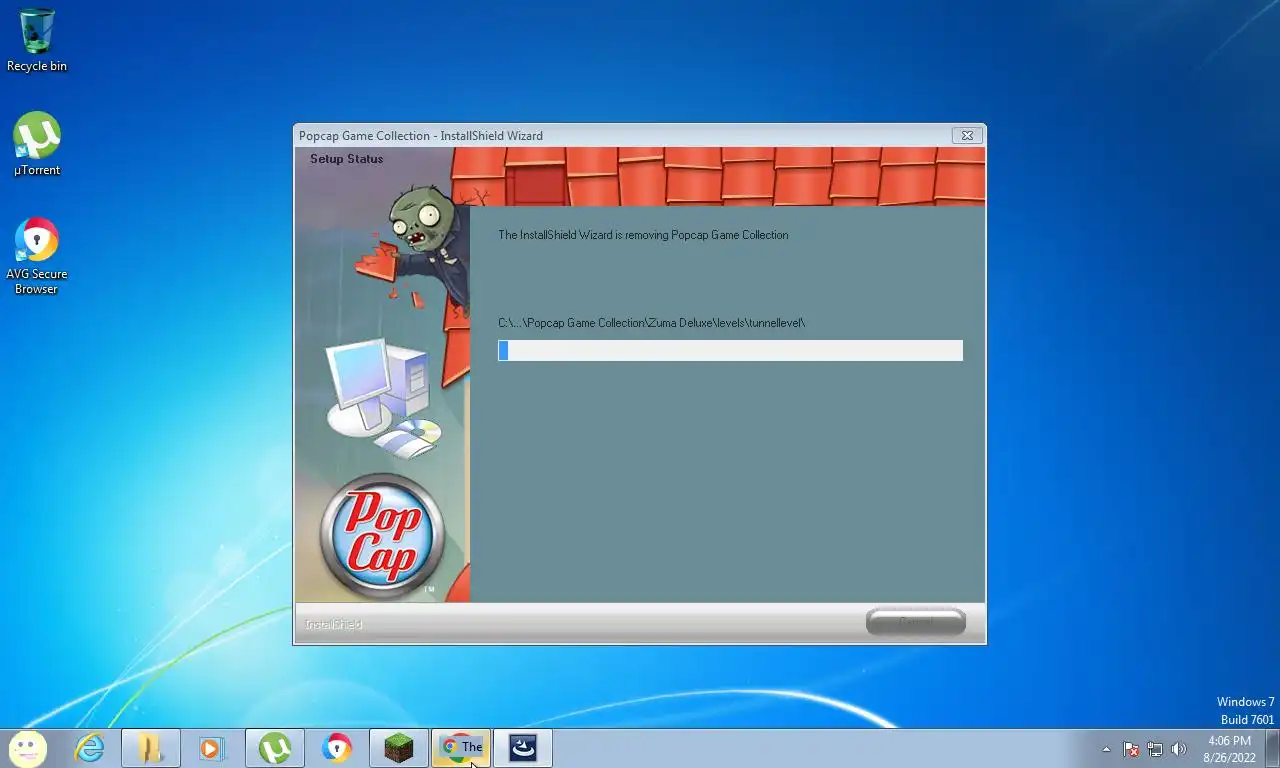Viewport: 1280px width, 768px height.
Task: Show desktop with the taskbar end strip
Action: (1273, 748)
